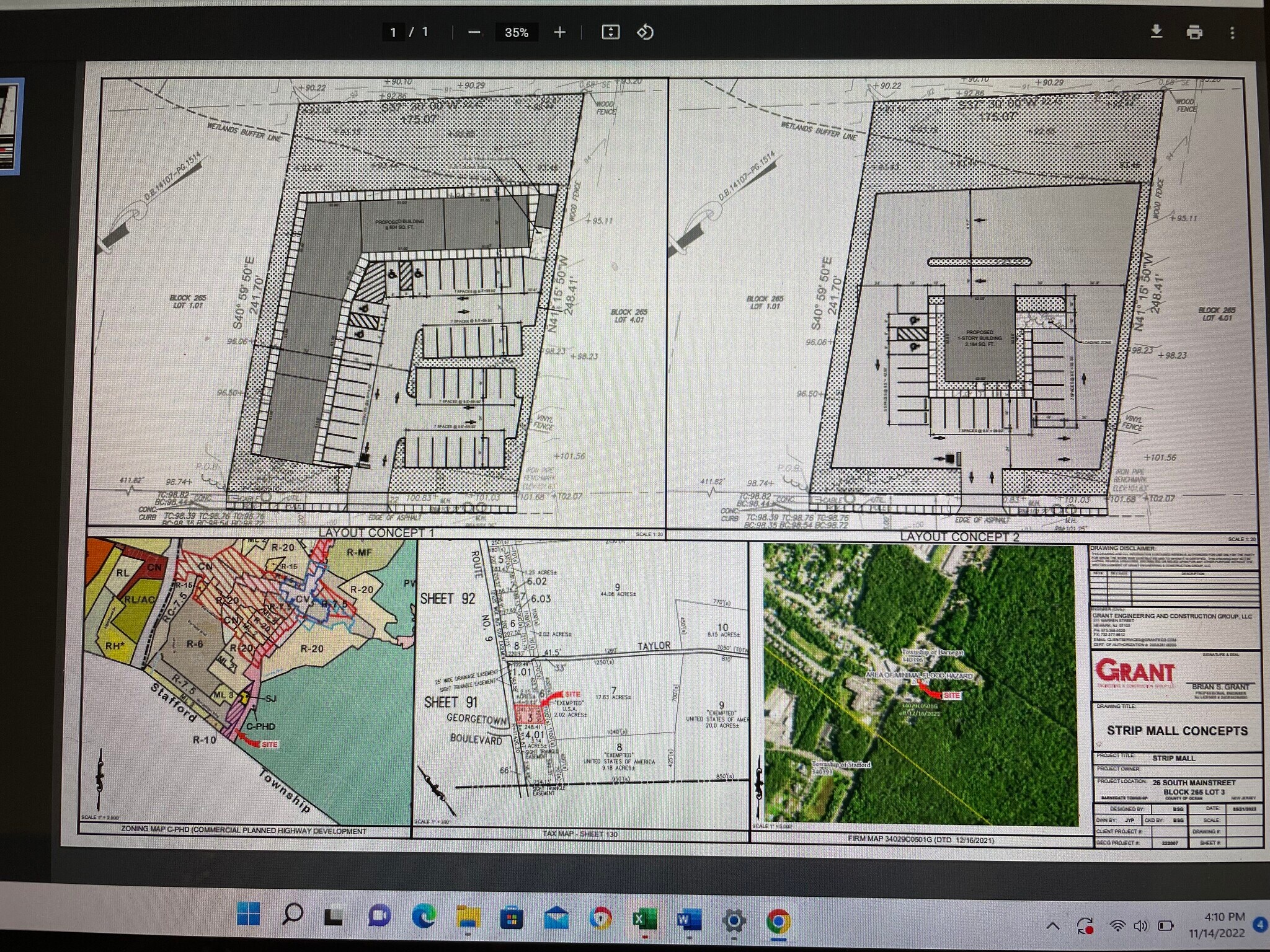
Task: Open the volume control in system tray
Action: (1140, 926)
